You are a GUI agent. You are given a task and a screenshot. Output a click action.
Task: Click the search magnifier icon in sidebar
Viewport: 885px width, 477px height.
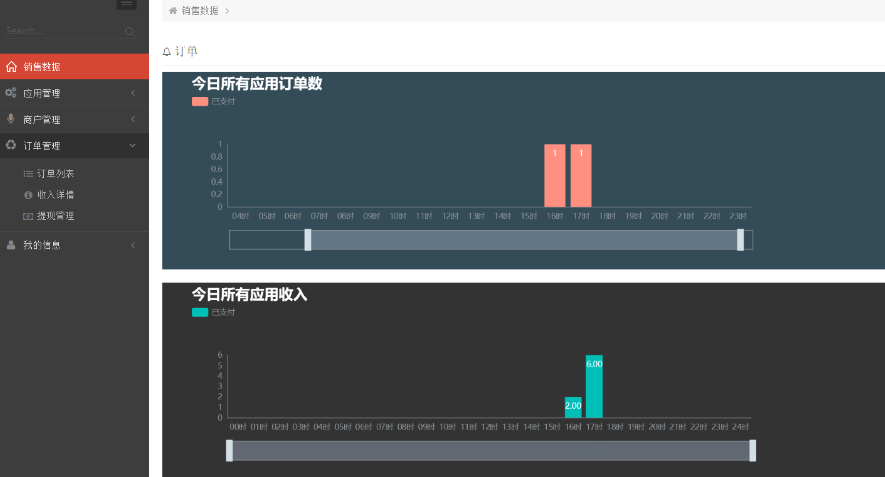(130, 32)
